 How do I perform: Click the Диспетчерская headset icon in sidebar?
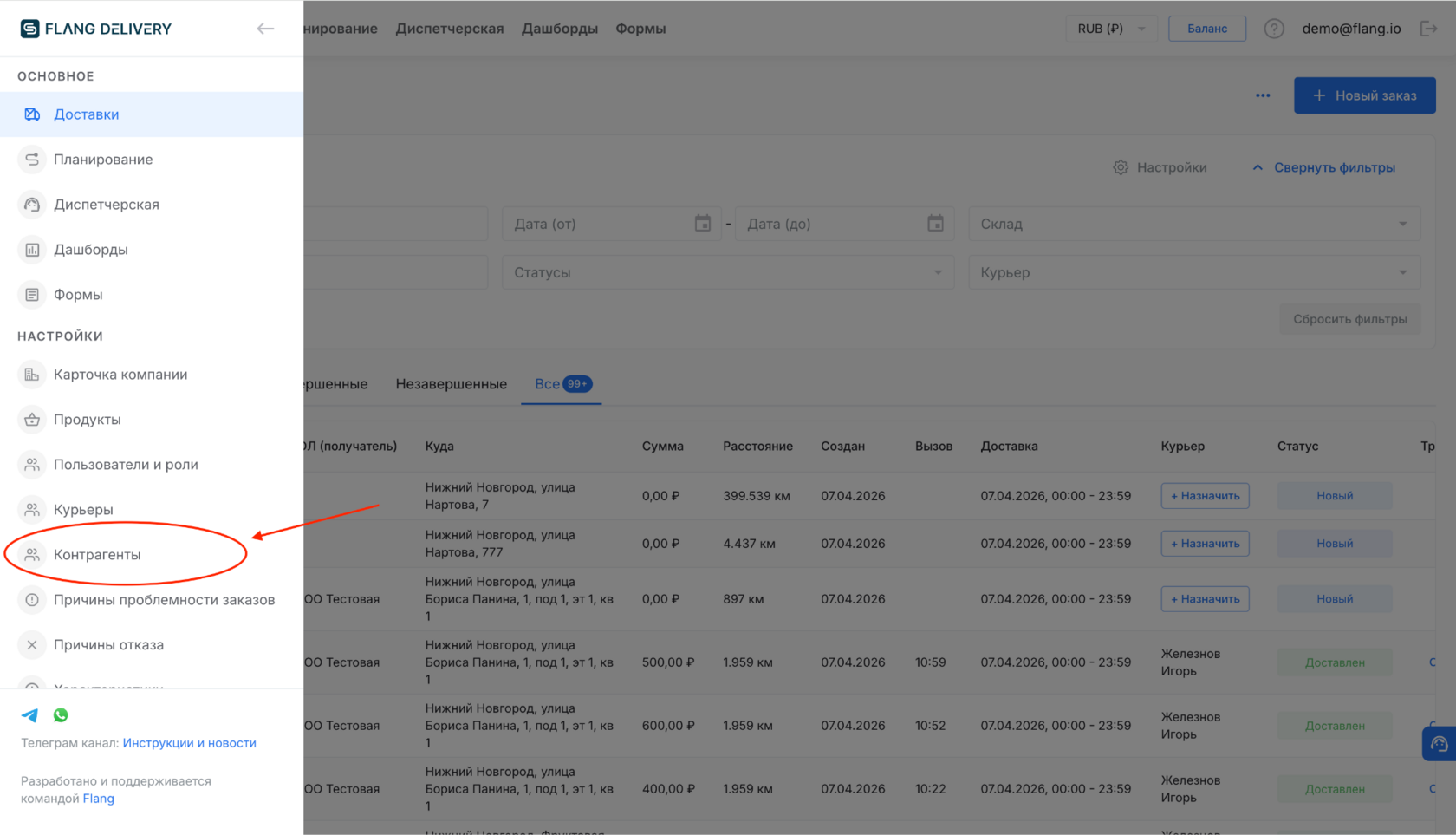[x=32, y=205]
